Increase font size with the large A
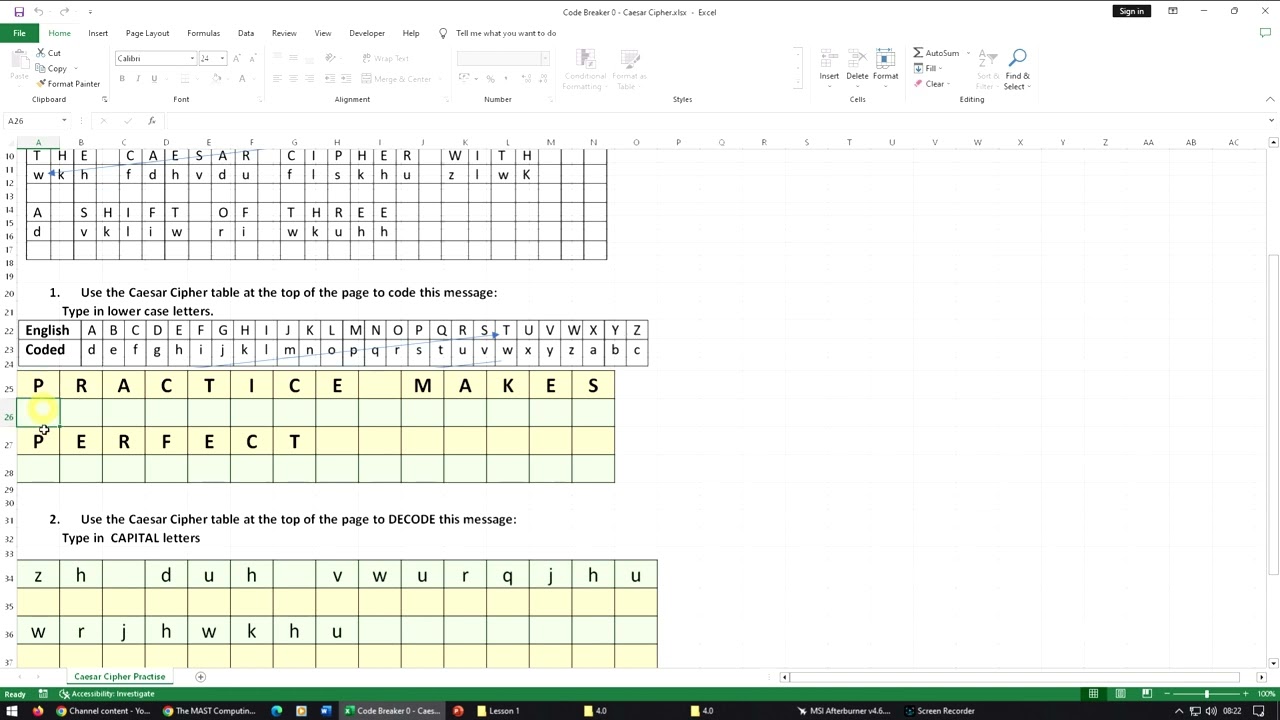This screenshot has width=1280, height=720. 237,58
